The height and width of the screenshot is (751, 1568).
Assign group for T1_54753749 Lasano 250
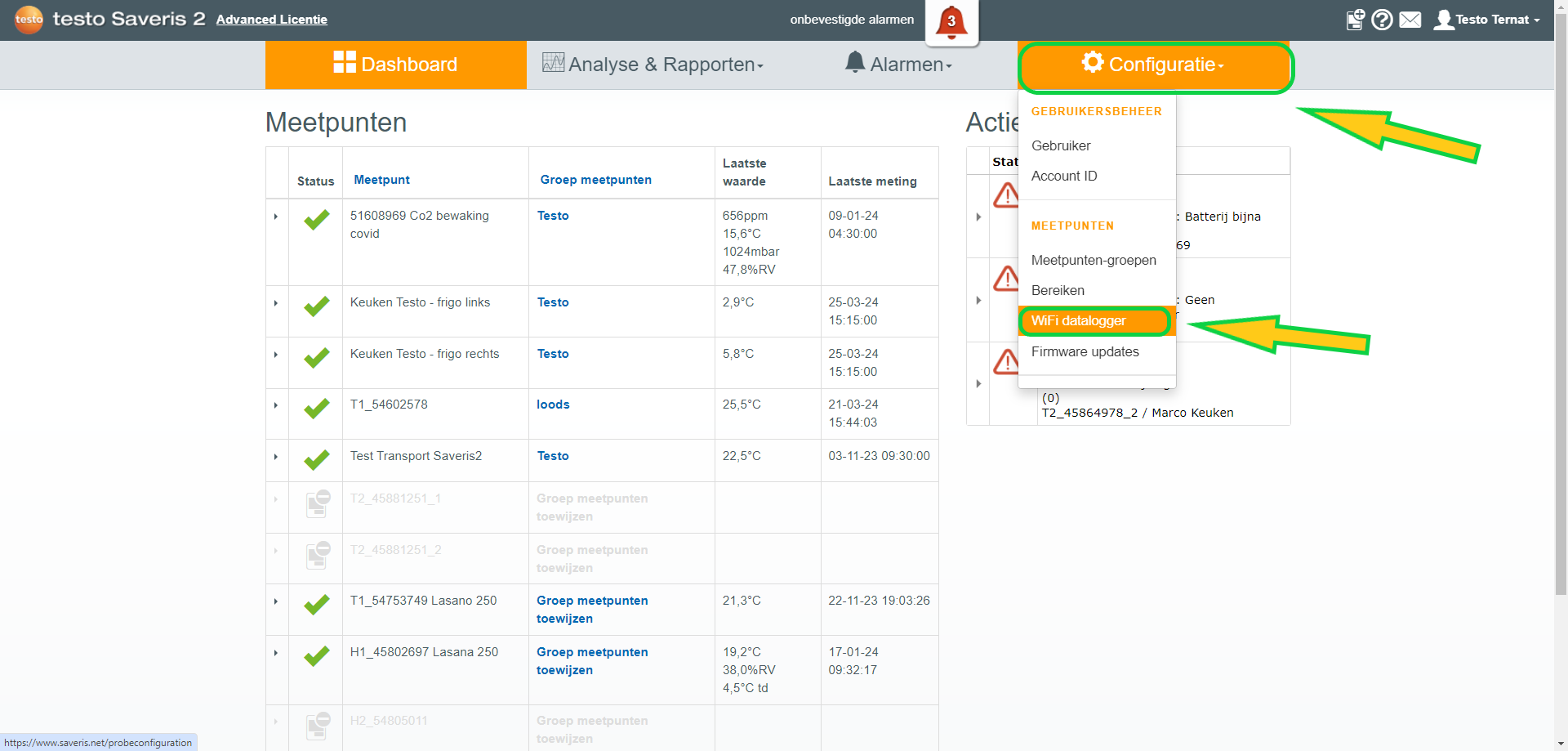592,610
